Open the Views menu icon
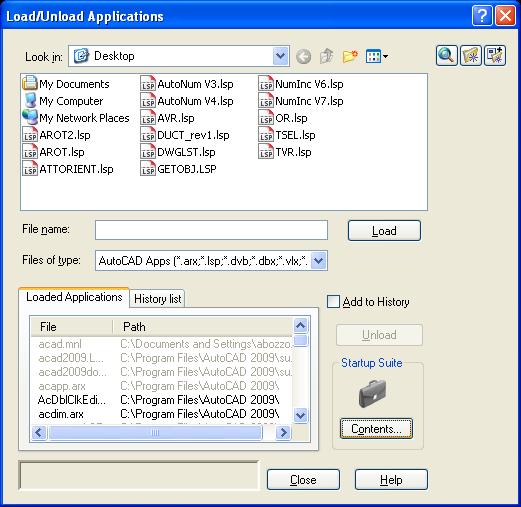Viewport: 521px width, 507px height. [x=377, y=56]
